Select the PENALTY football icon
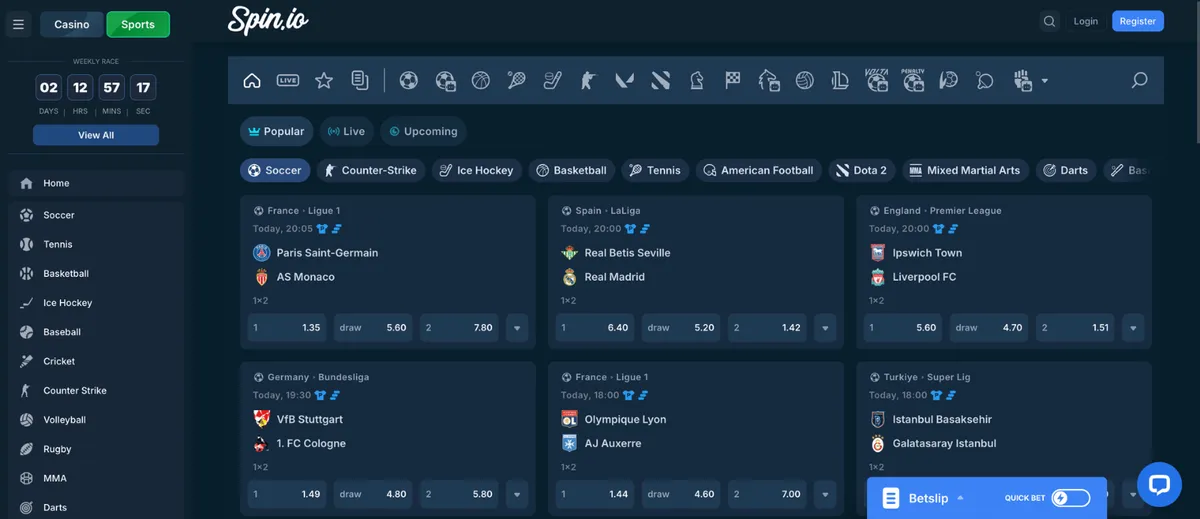Image resolution: width=1200 pixels, height=519 pixels. [913, 80]
